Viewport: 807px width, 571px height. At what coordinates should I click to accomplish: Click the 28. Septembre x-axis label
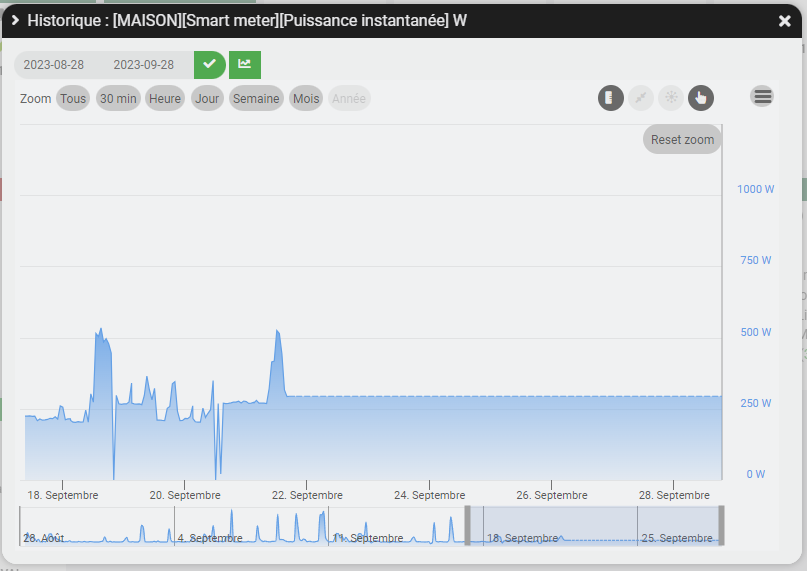[x=674, y=495]
